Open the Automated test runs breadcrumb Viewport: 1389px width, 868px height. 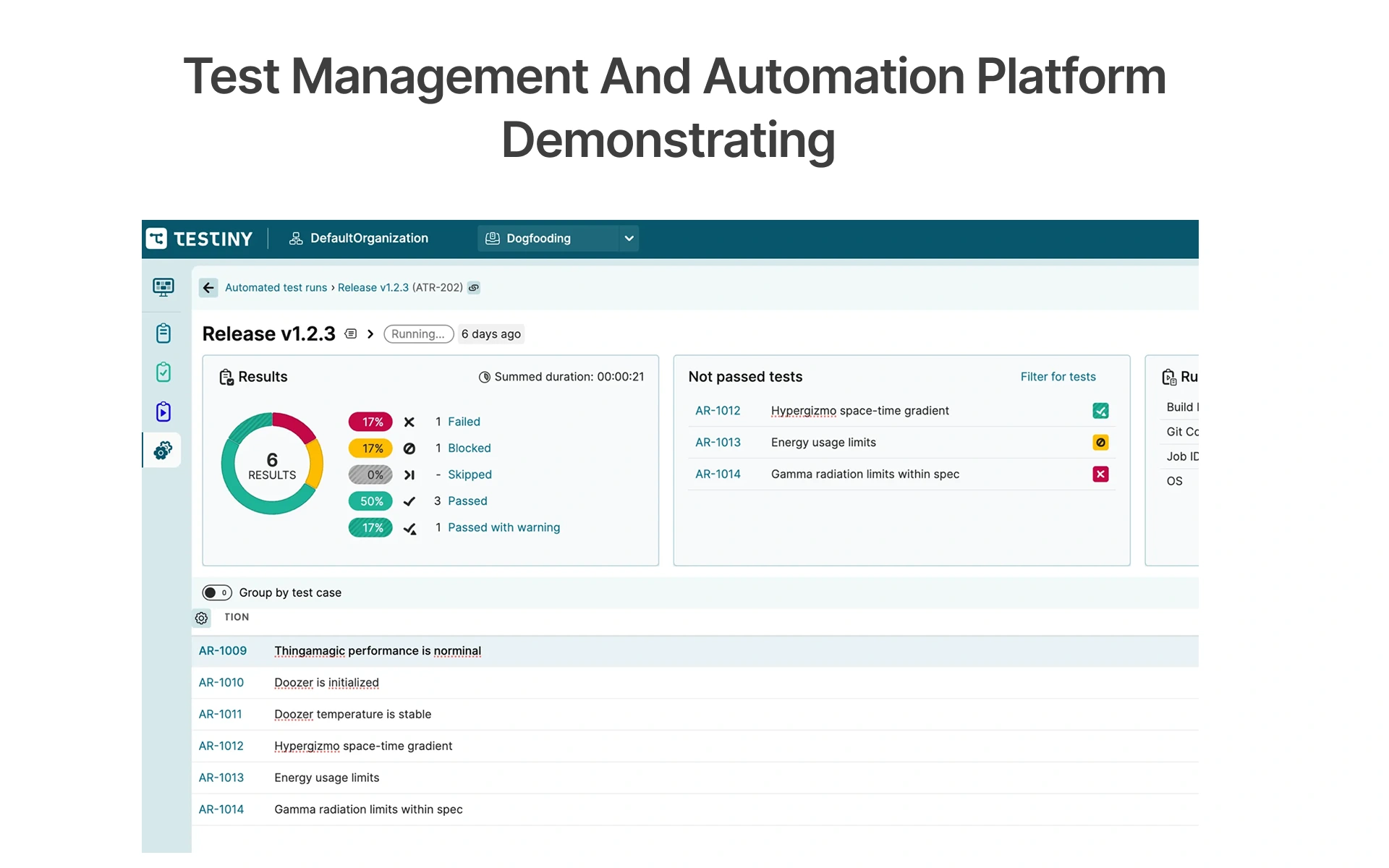coord(276,288)
